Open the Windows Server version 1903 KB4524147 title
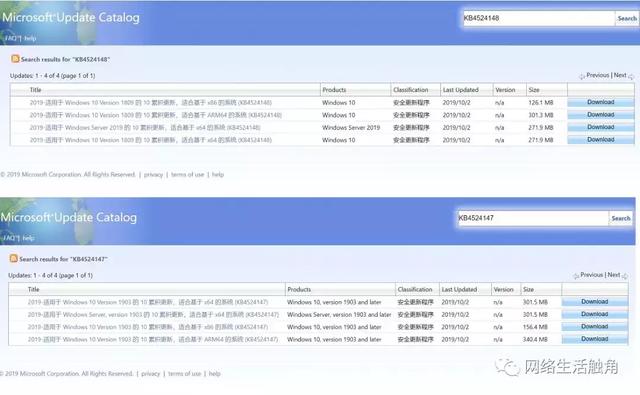The width and height of the screenshot is (640, 395). point(153,315)
